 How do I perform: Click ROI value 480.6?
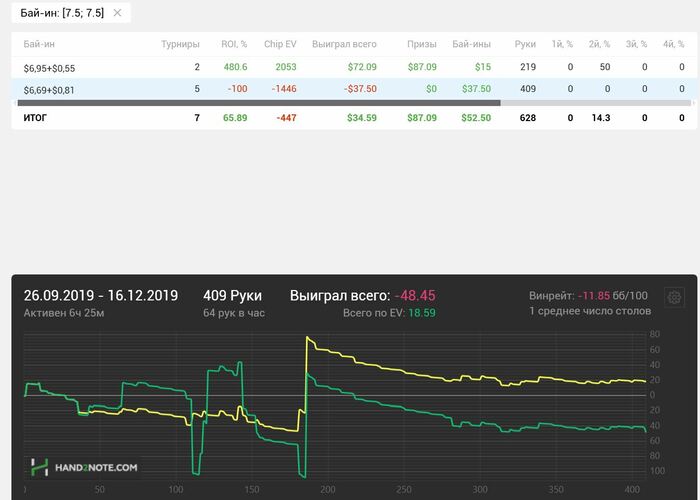click(x=235, y=67)
